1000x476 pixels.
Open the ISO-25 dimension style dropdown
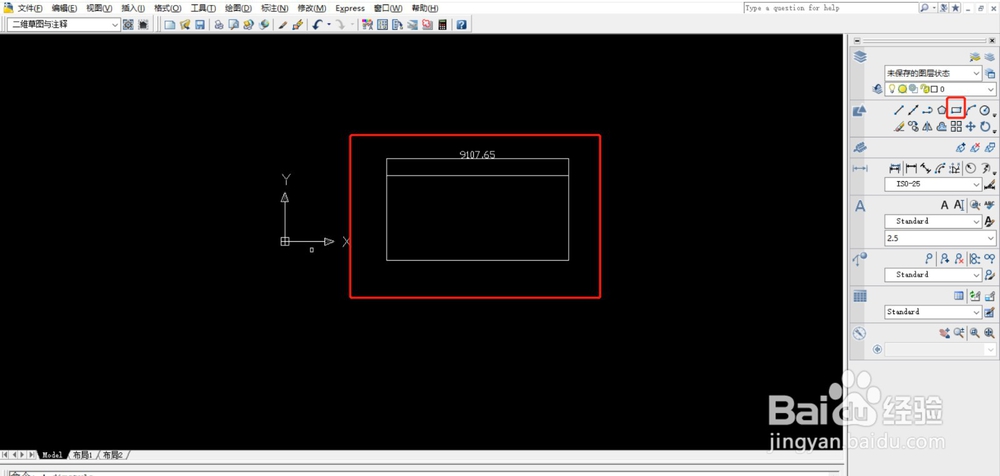coord(934,184)
